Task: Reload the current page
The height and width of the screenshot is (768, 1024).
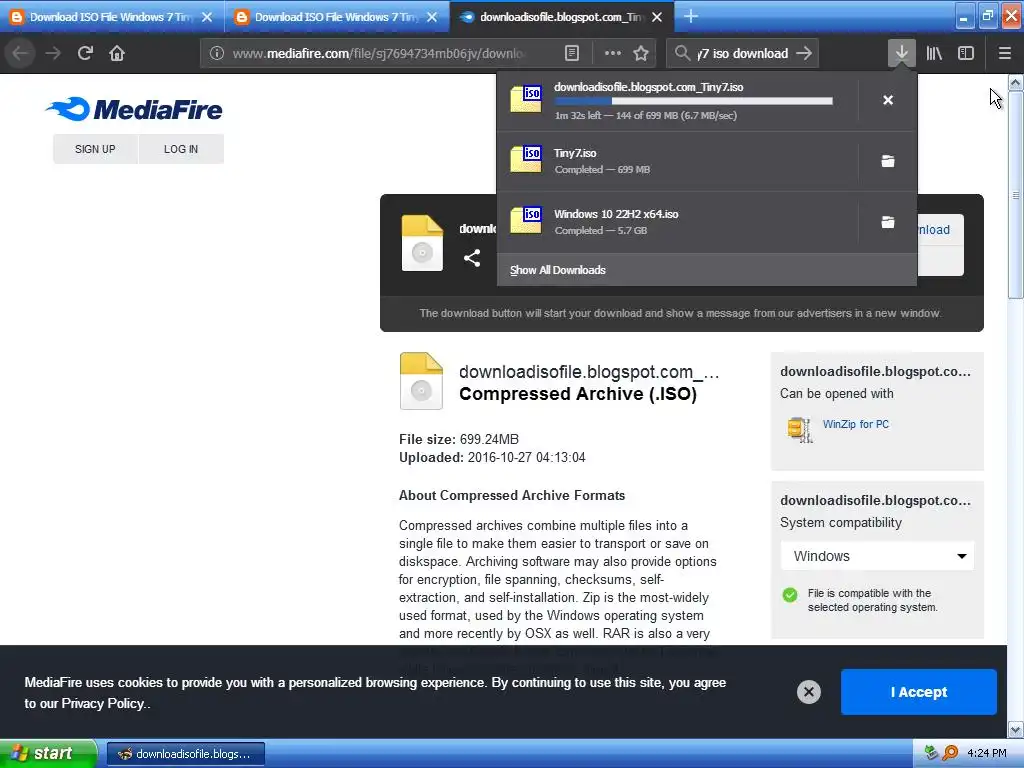Action: click(85, 53)
